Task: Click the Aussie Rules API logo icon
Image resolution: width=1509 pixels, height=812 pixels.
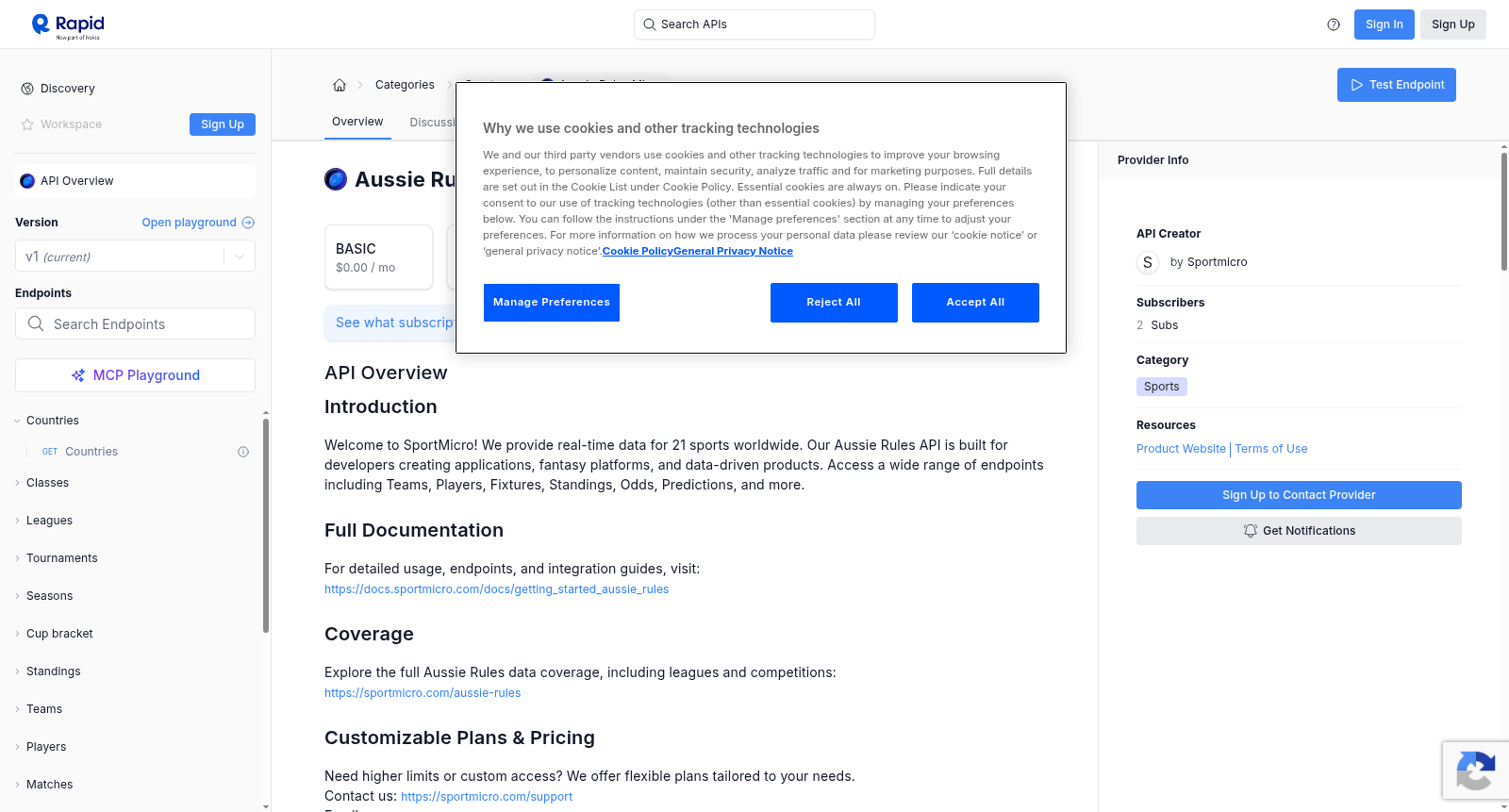Action: tap(336, 179)
